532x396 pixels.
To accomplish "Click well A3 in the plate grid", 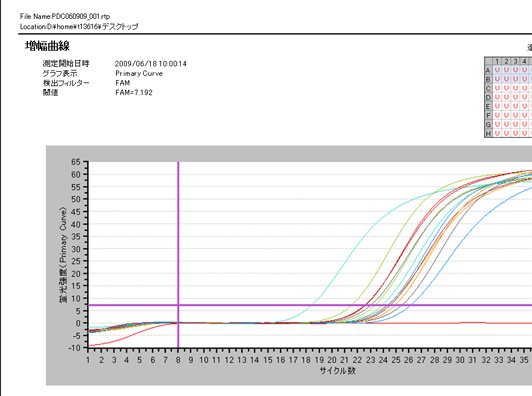I will tap(515, 70).
